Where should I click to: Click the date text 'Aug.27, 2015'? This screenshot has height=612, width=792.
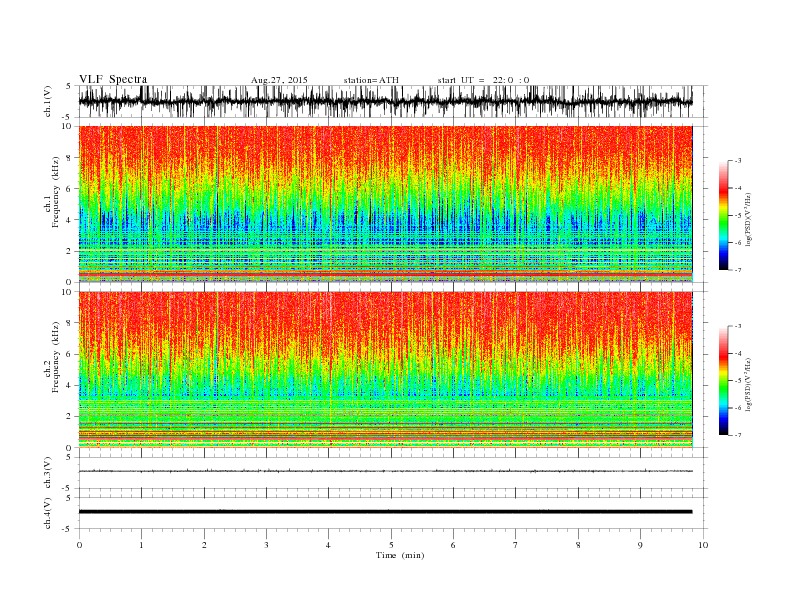coord(279,80)
